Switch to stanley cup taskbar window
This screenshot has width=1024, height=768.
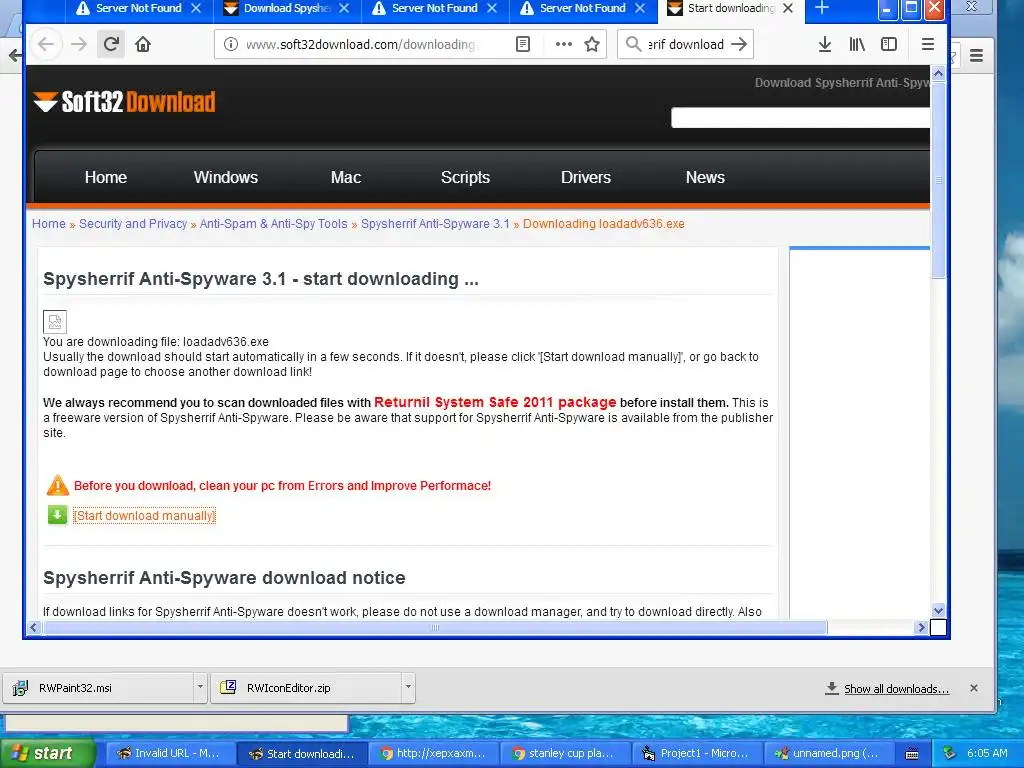(564, 753)
